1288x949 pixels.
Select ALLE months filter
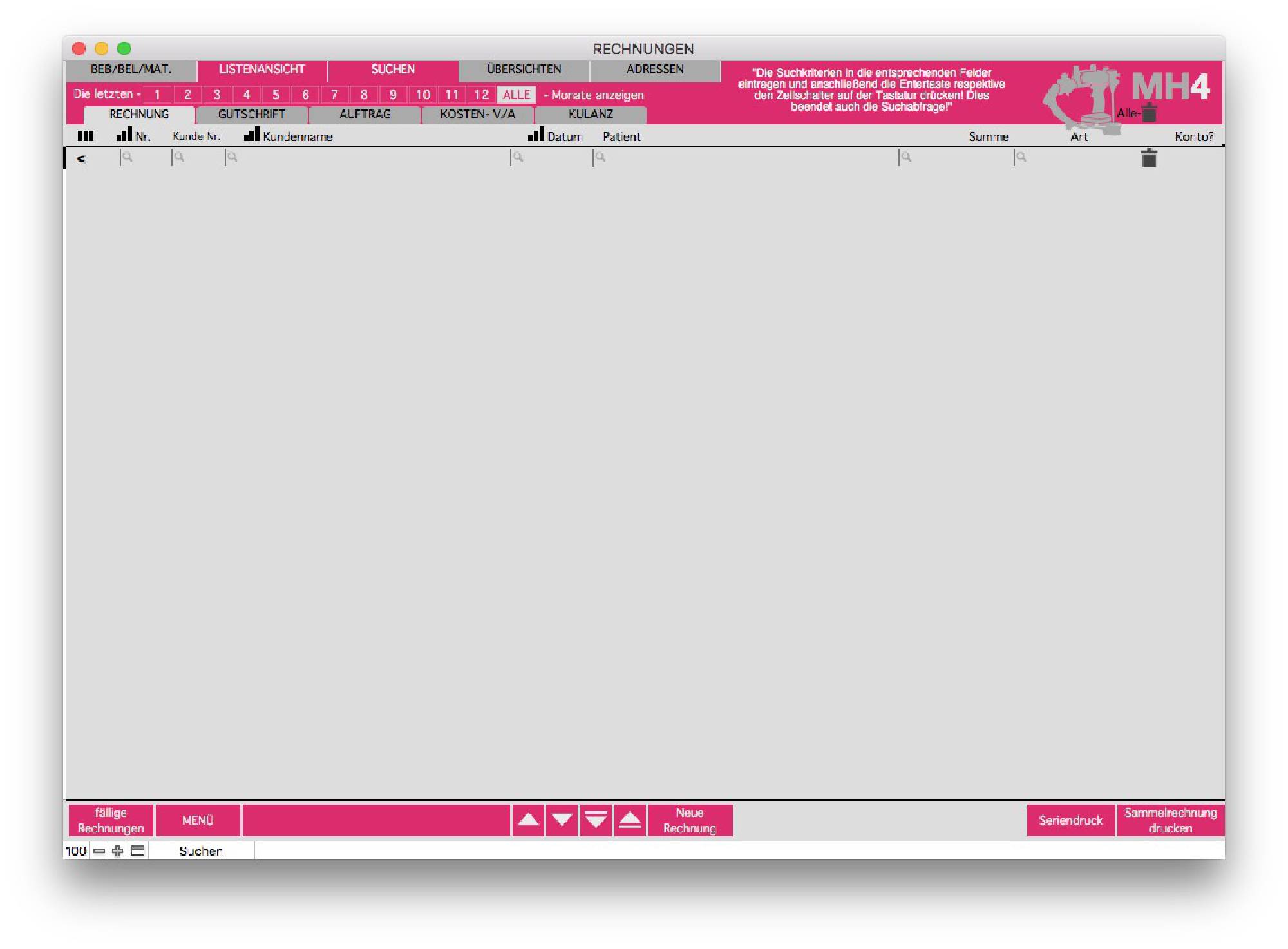516,95
